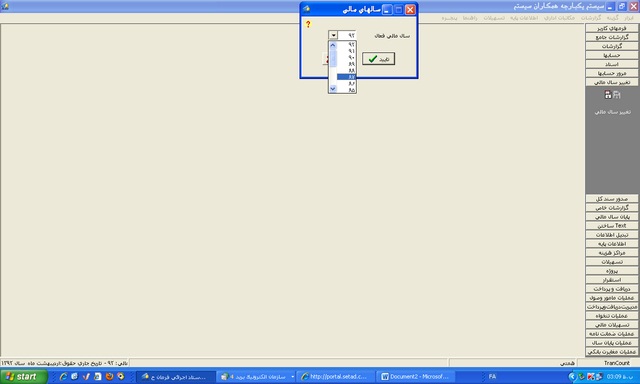Click the list scrollbar up arrow
This screenshot has height=384, width=640.
click(333, 45)
